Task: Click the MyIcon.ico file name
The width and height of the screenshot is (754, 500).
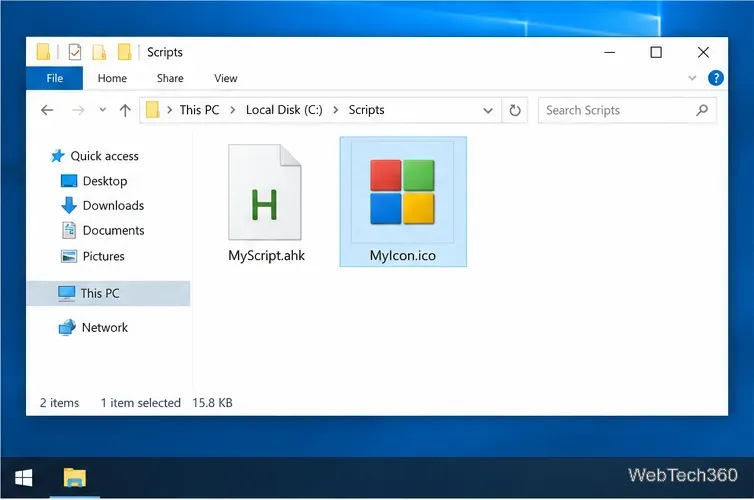Action: click(402, 255)
